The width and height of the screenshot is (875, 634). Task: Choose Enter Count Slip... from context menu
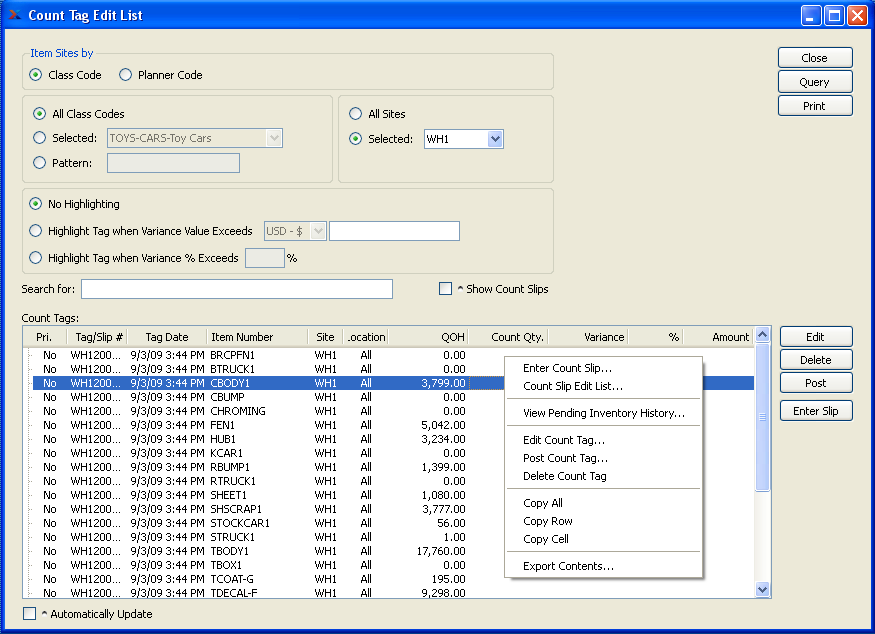[x=567, y=368]
